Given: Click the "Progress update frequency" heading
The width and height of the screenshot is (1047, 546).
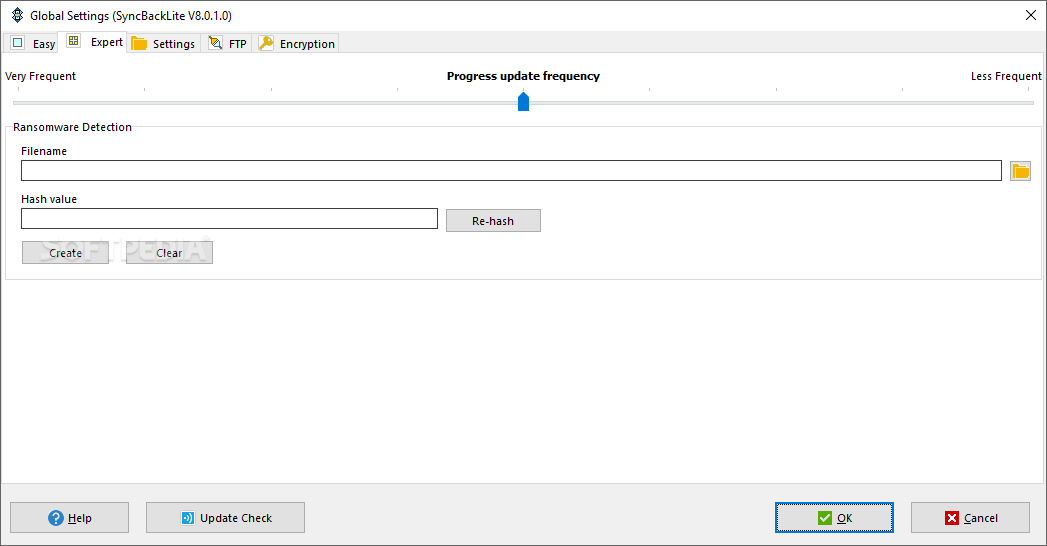Looking at the screenshot, I should [x=524, y=76].
